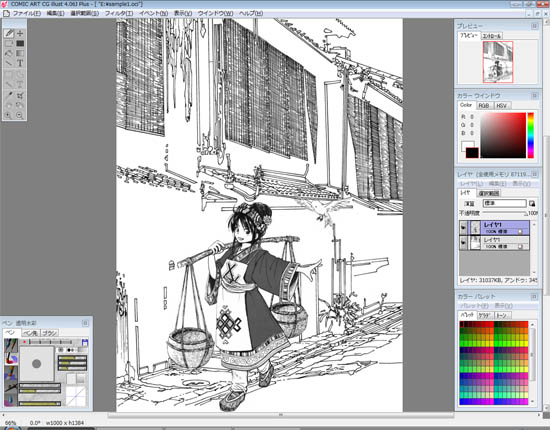Screen dimensions: 550x430
Task: Click the pin icon on Color Window header
Action: 534,95
